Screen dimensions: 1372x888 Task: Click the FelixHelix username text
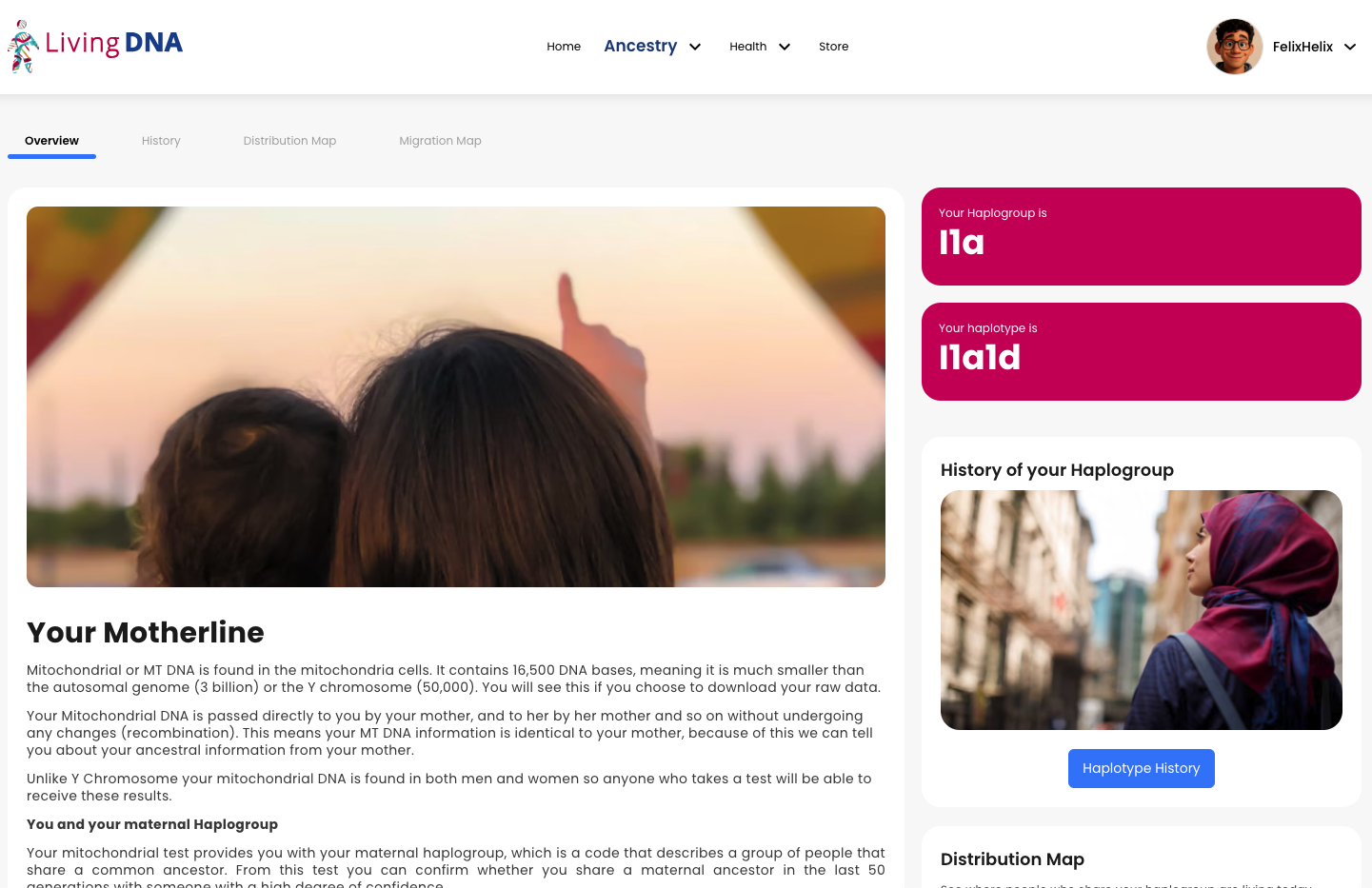click(x=1302, y=47)
